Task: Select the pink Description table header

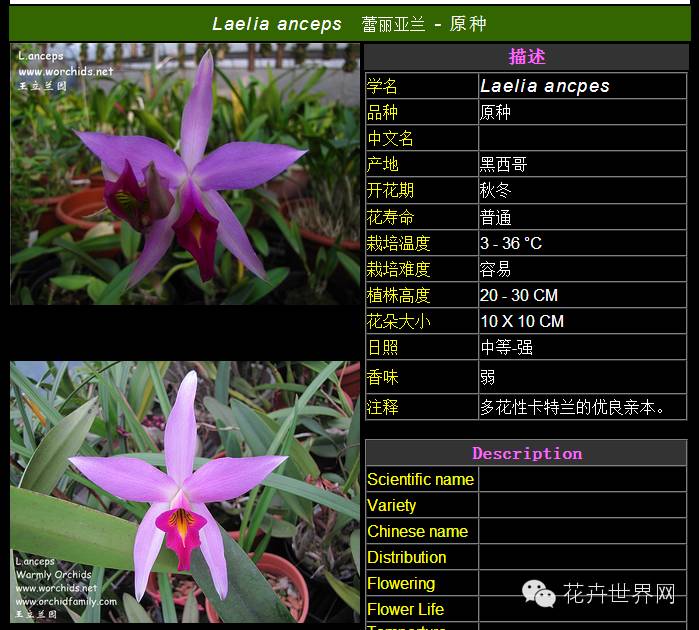Action: (x=526, y=453)
